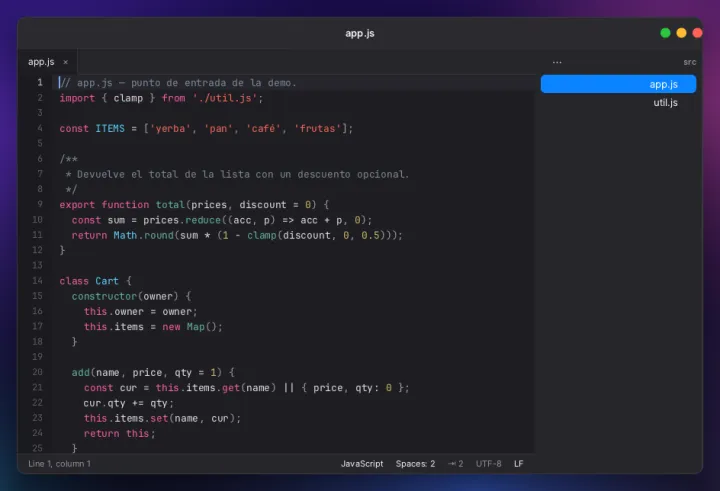The height and width of the screenshot is (491, 720).
Task: Click line number 9 in the gutter
Action: coord(40,204)
